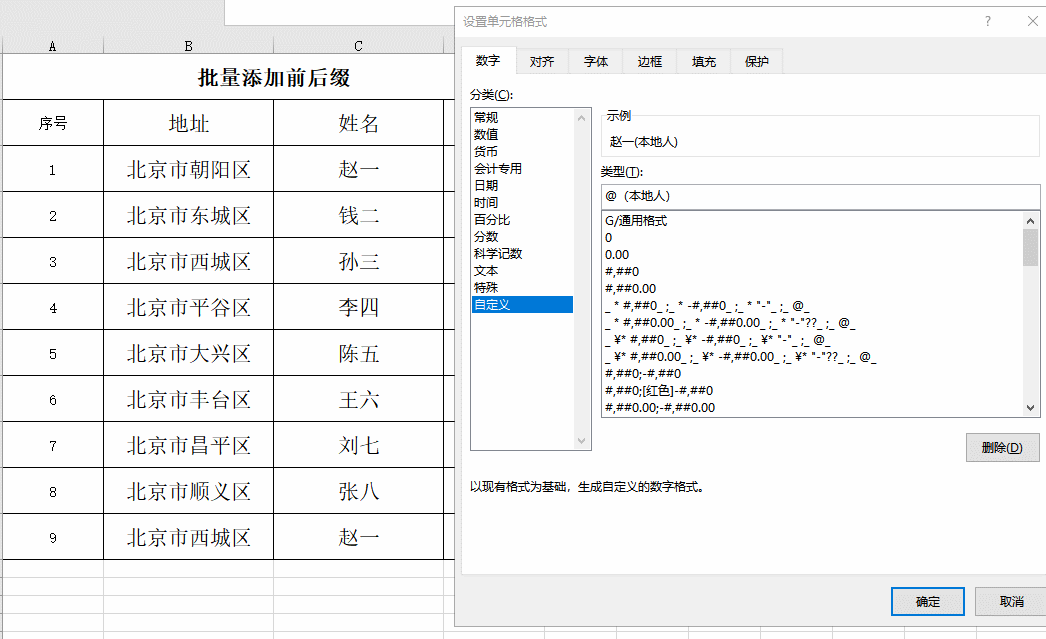This screenshot has height=639, width=1046.
Task: Switch to the 边框 tab
Action: click(x=649, y=61)
